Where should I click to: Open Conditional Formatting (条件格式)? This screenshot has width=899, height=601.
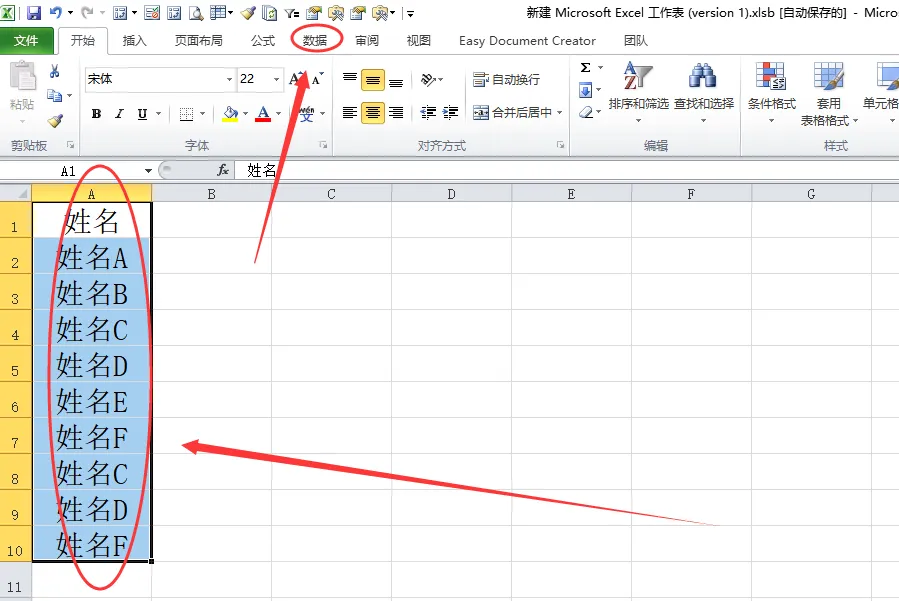(772, 92)
